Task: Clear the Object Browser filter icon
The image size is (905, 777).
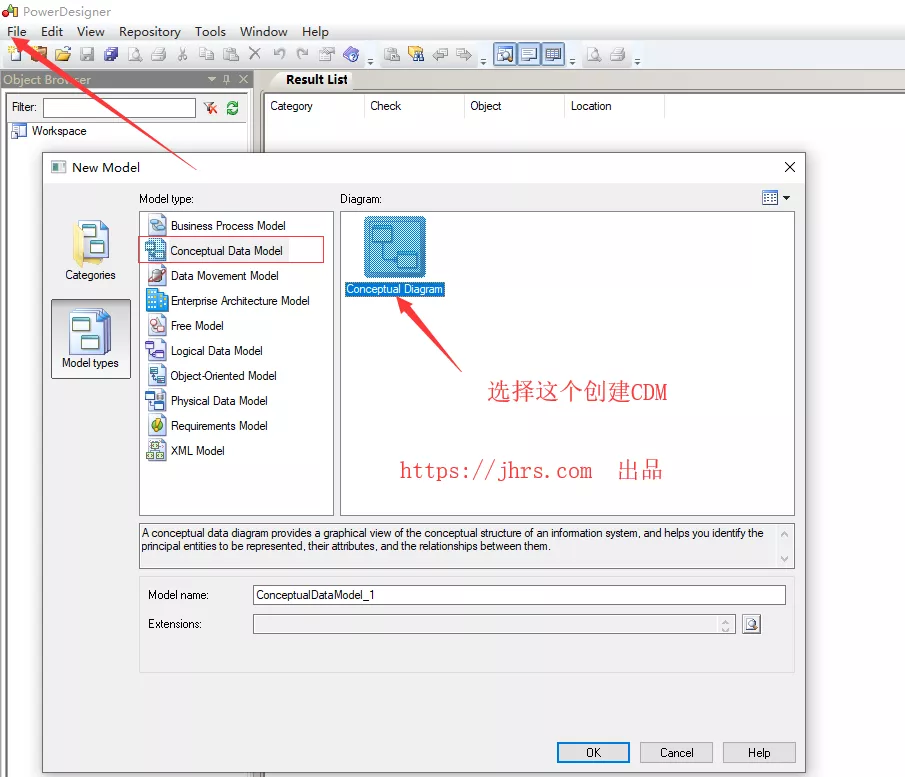Action: 211,108
